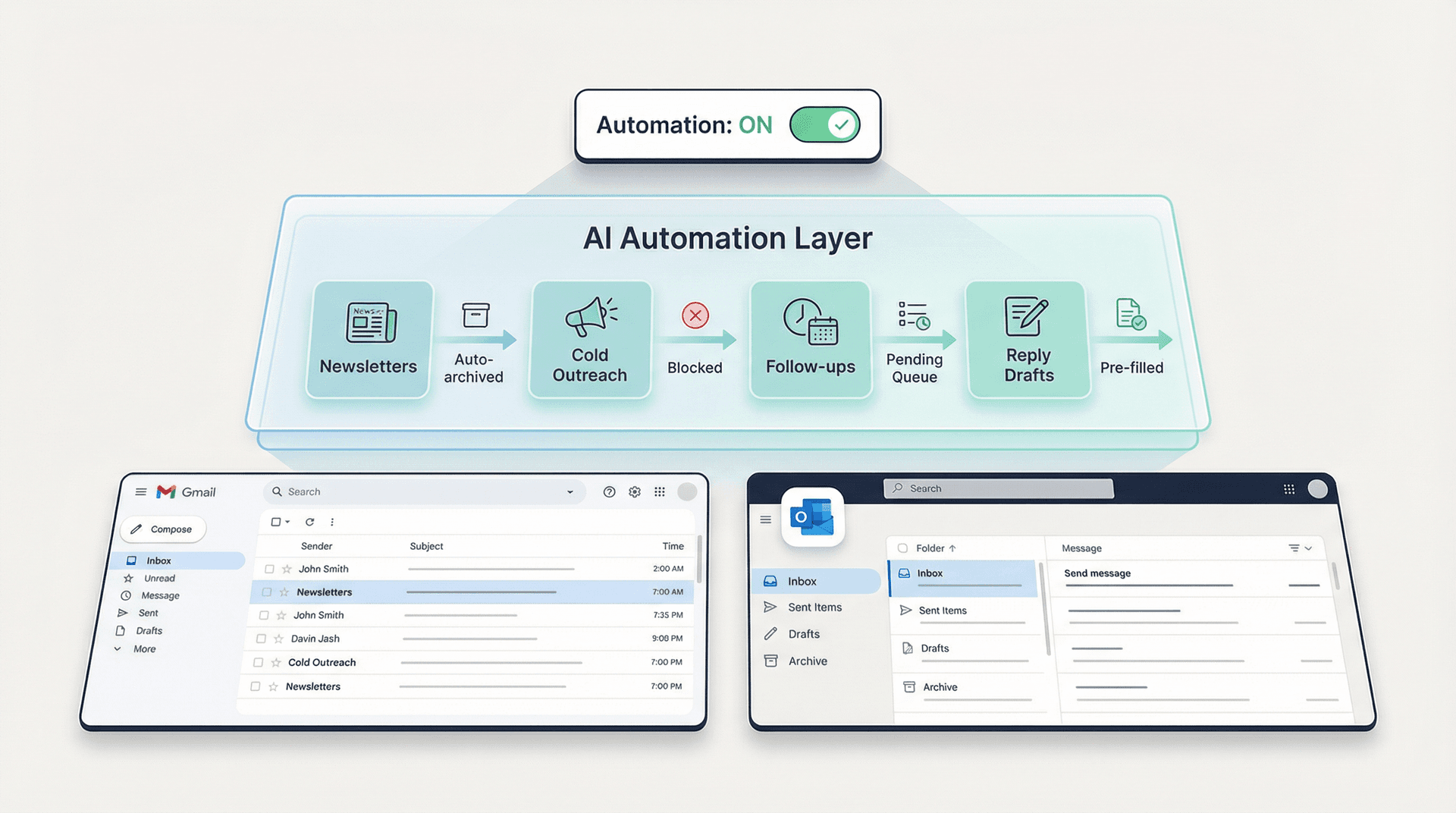Click the Compose button

click(x=162, y=529)
